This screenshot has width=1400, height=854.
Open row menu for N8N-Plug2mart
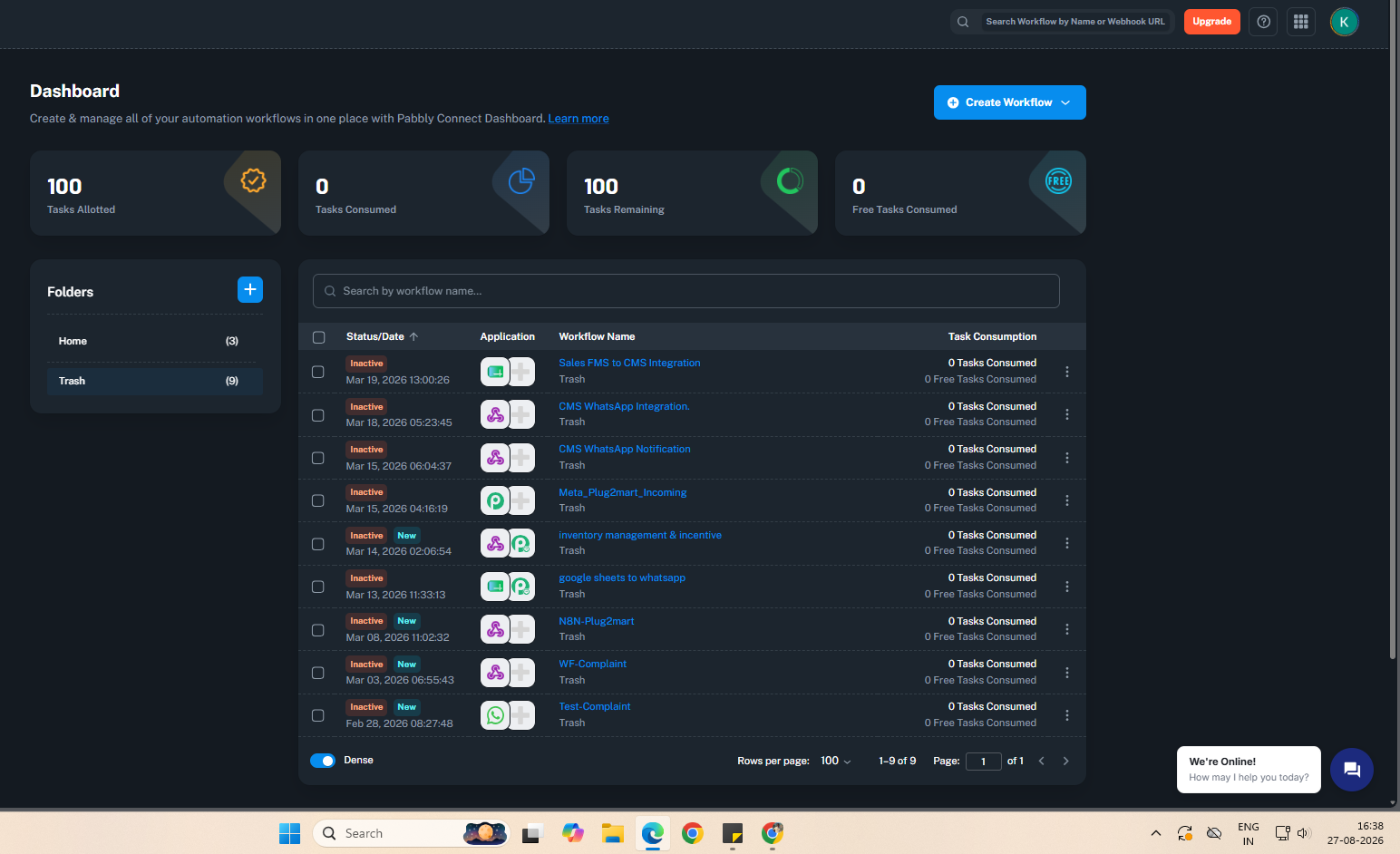pos(1067,629)
